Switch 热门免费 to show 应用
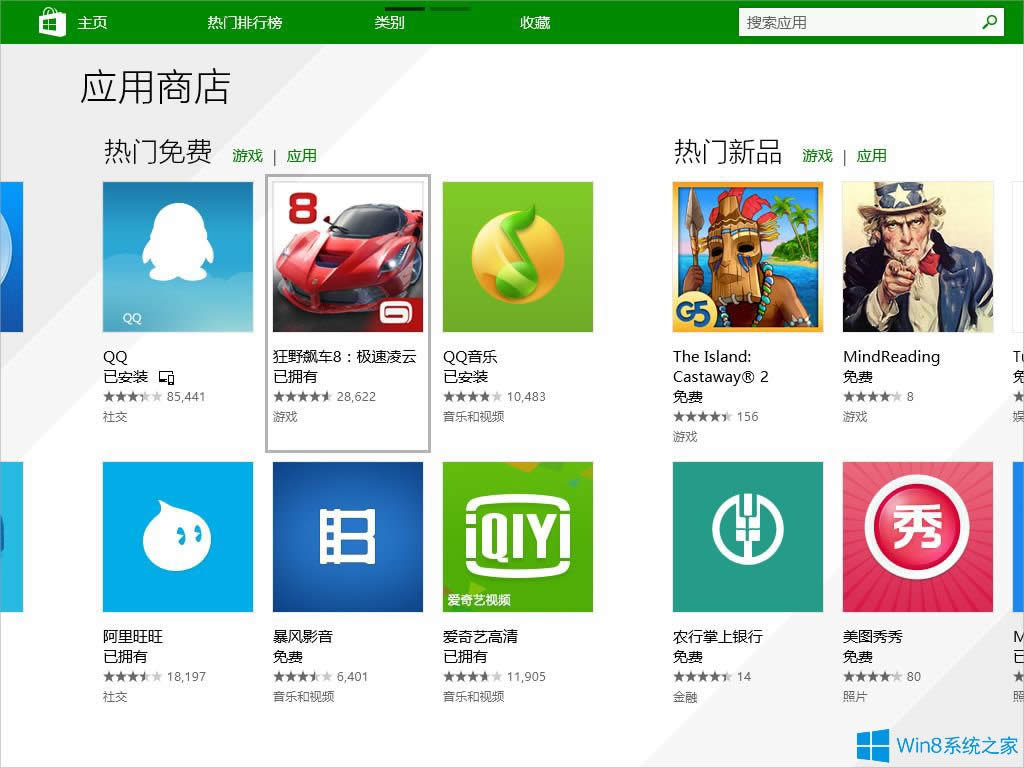Viewport: 1024px width, 768px height. pyautogui.click(x=301, y=156)
